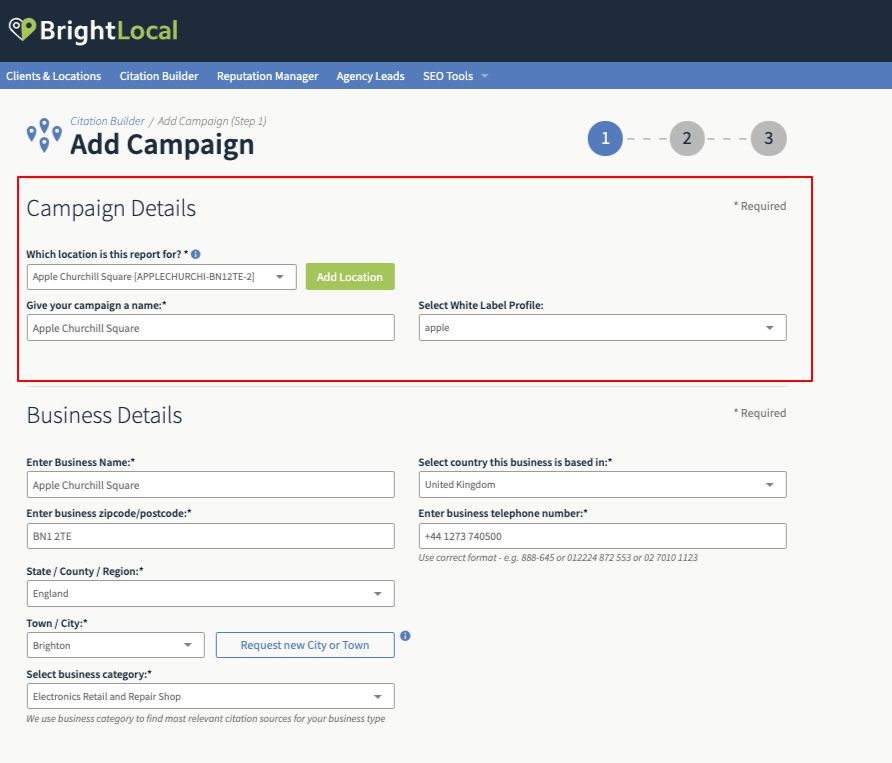Click Citation Builder breadcrumb link
892x763 pixels.
(x=108, y=121)
